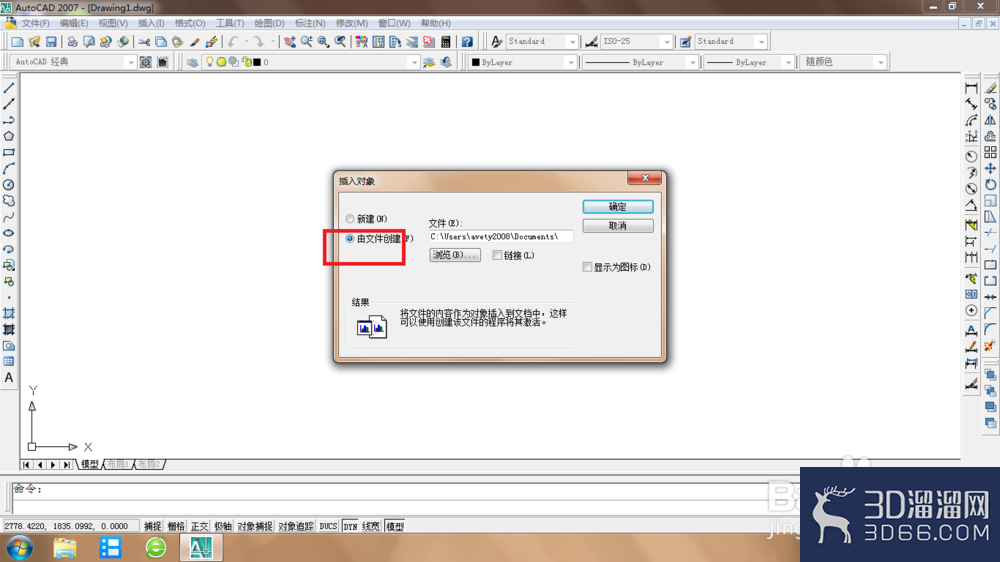Image resolution: width=1000 pixels, height=562 pixels.
Task: Toggle 对象捕捉 object snap in status bar
Action: point(255,526)
